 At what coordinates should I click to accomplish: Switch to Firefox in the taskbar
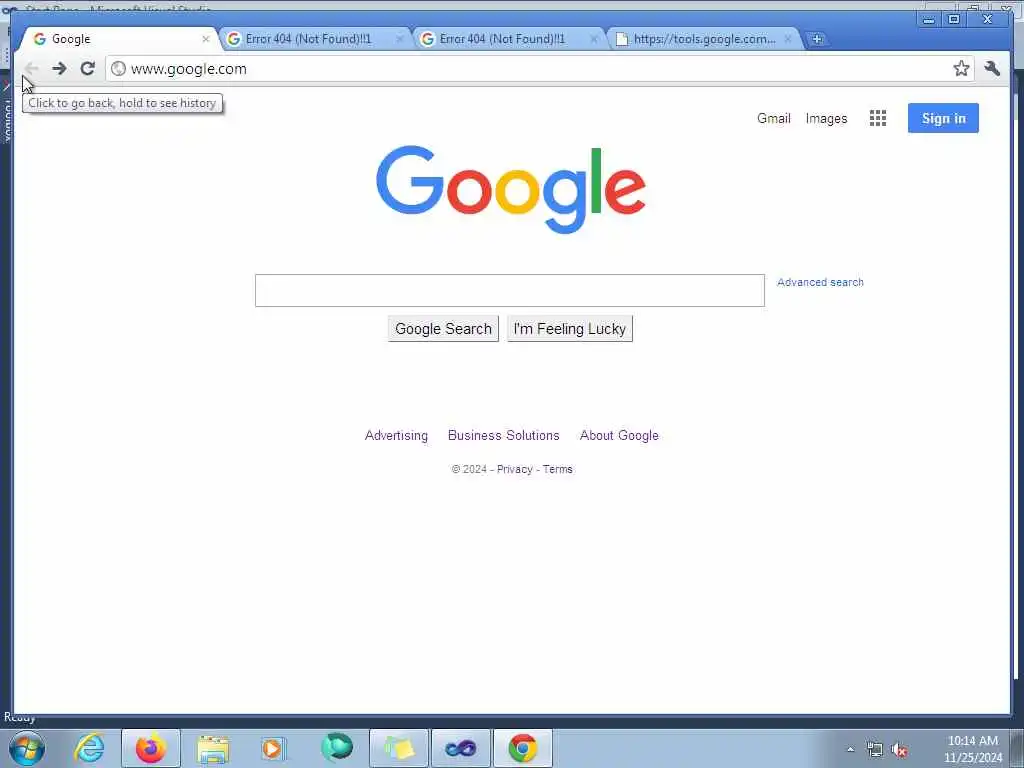coord(151,748)
